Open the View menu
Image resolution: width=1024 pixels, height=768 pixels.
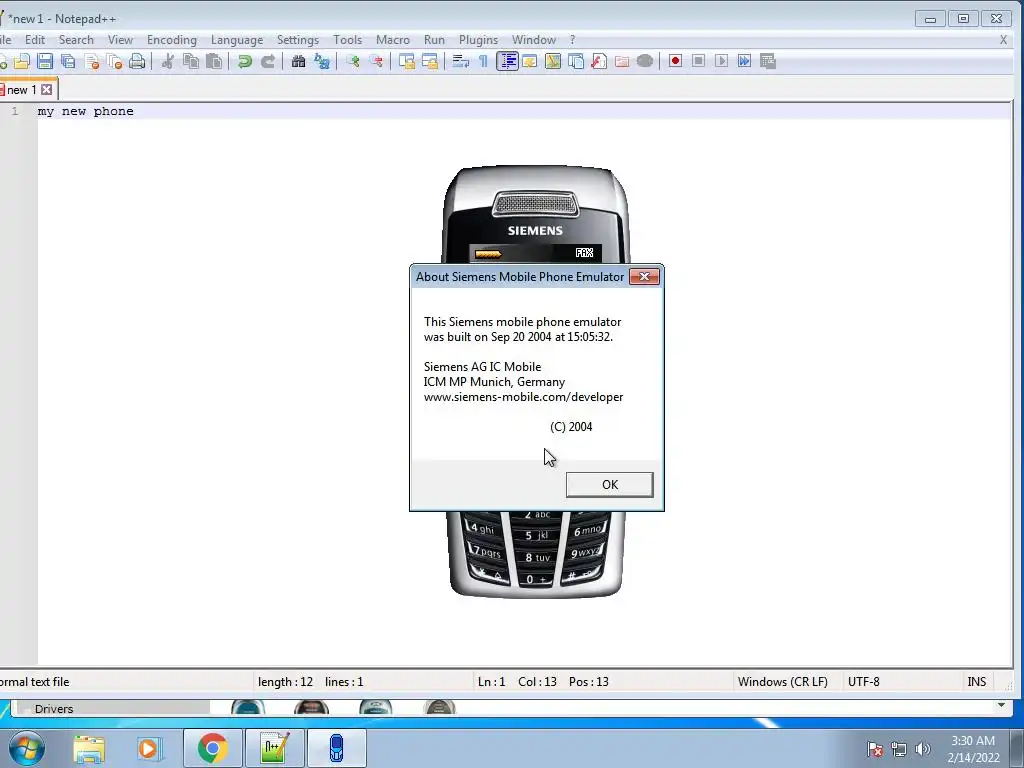120,40
